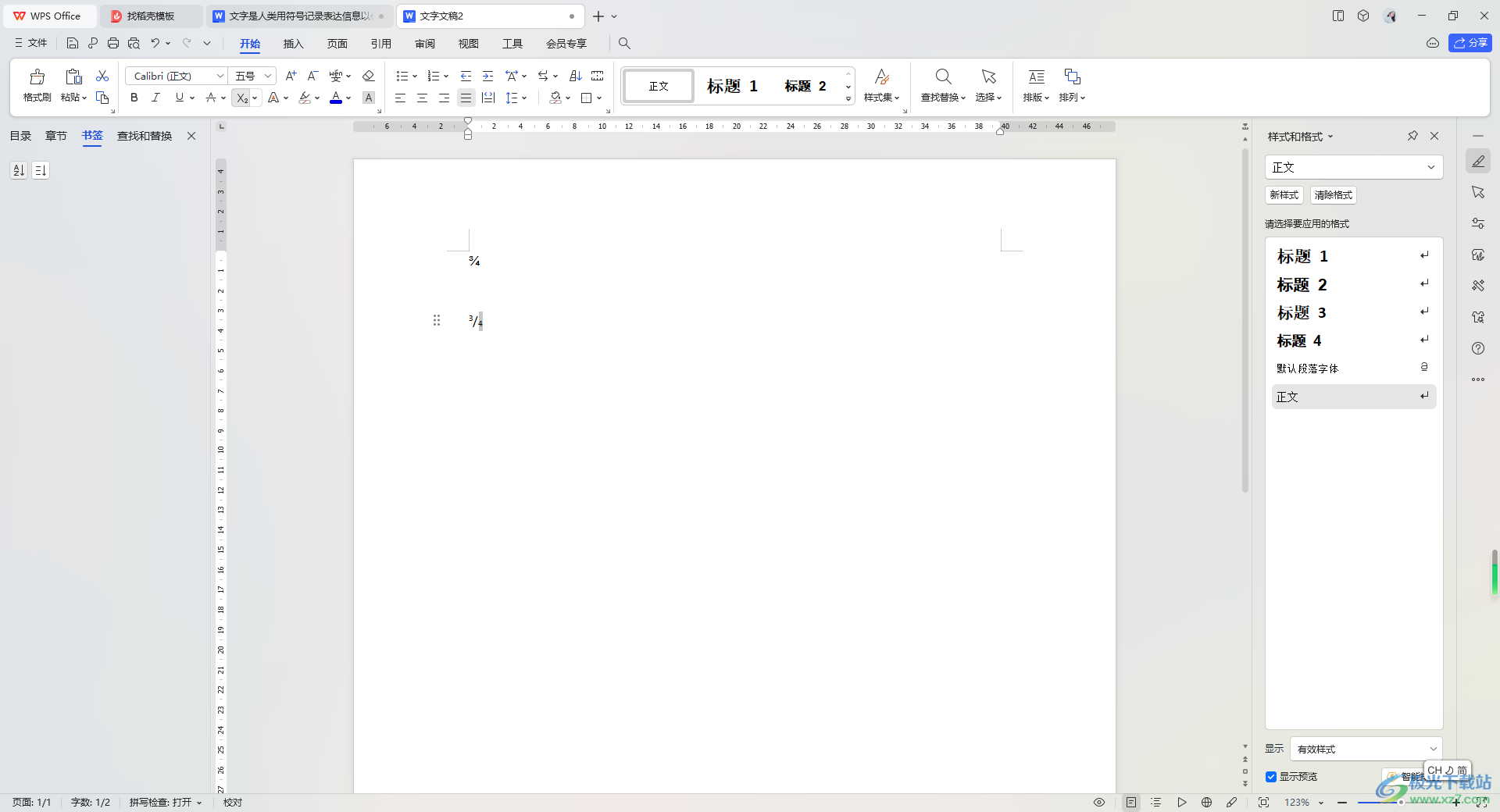Toggle justified alignment

[x=466, y=98]
